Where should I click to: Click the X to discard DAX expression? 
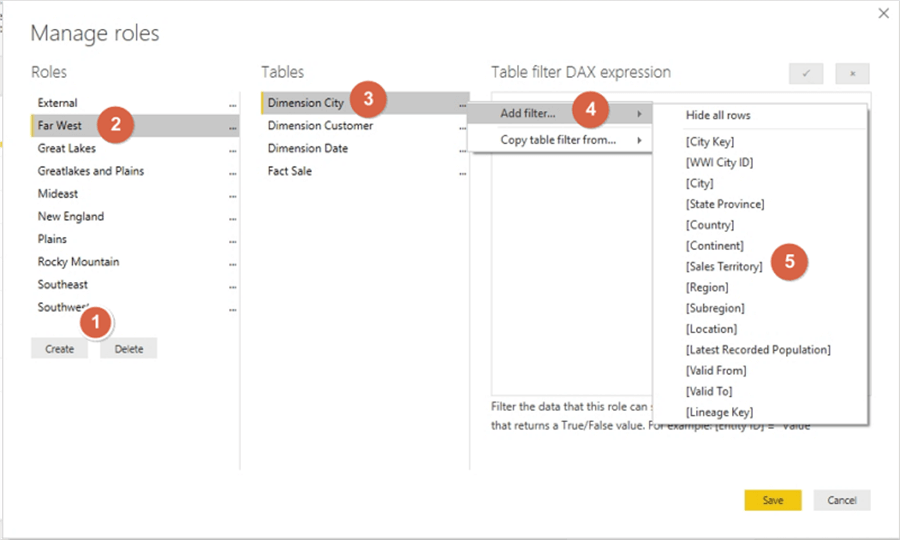pos(852,74)
